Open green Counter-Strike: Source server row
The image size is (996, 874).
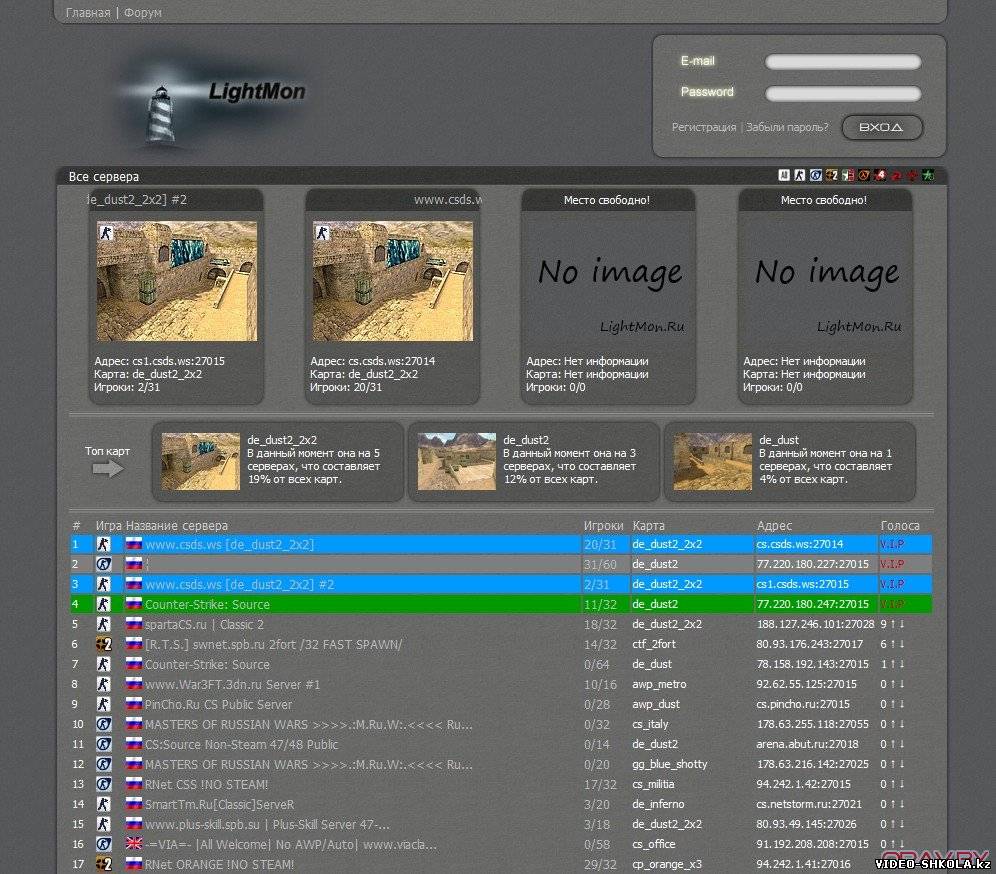click(207, 604)
